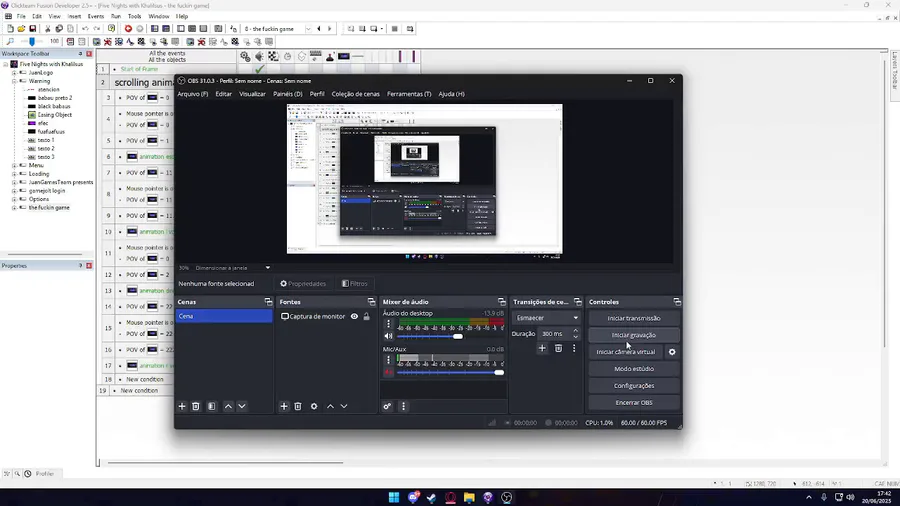Toggle Captura de monitor visibility eye
This screenshot has height=506, width=900.
tap(354, 316)
